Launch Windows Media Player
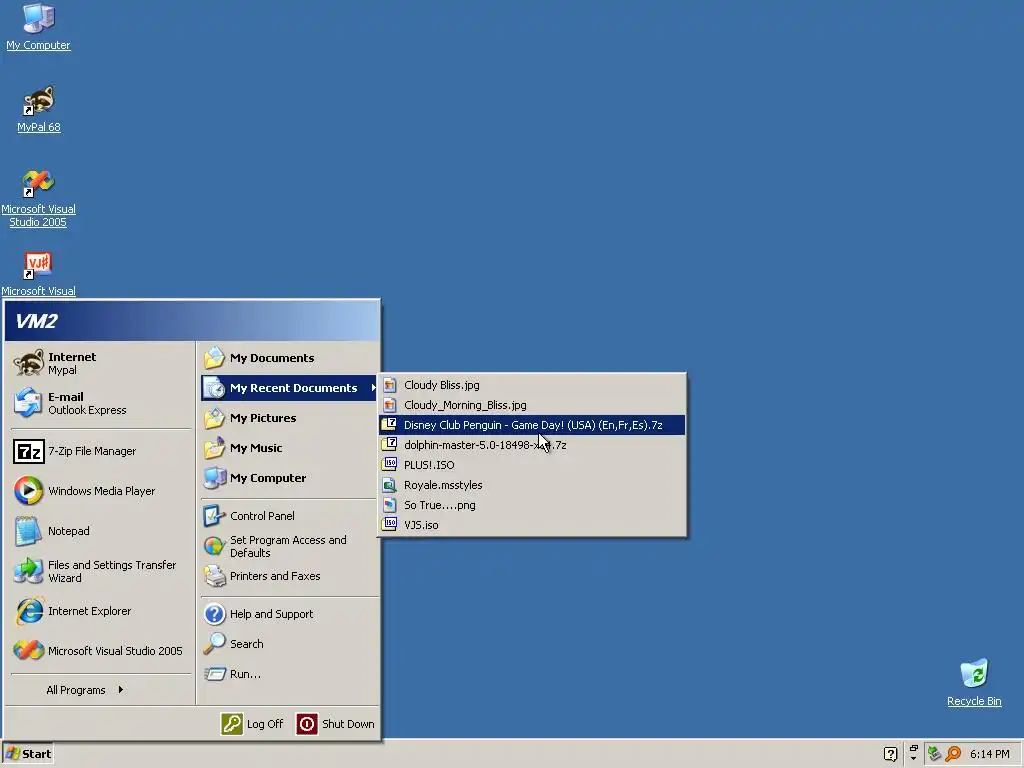 click(x=100, y=491)
